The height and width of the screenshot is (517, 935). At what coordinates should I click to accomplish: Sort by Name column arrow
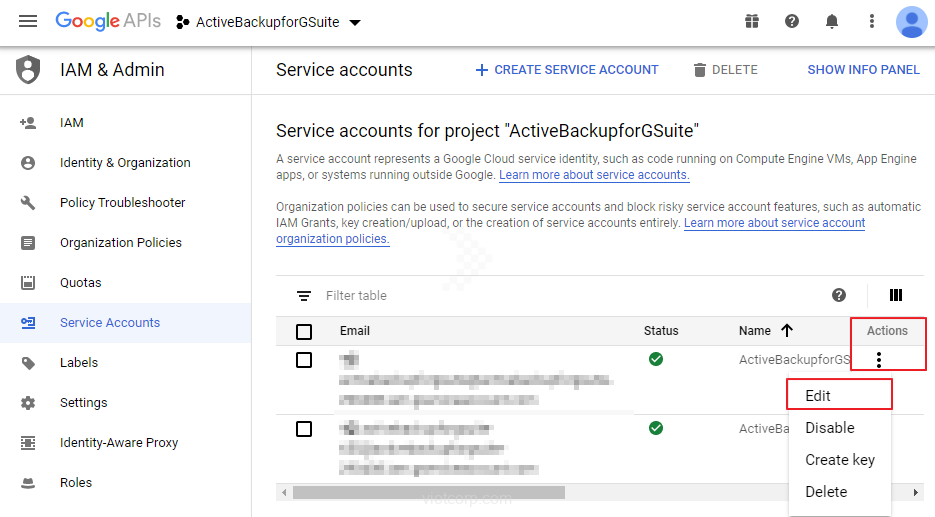(x=786, y=331)
